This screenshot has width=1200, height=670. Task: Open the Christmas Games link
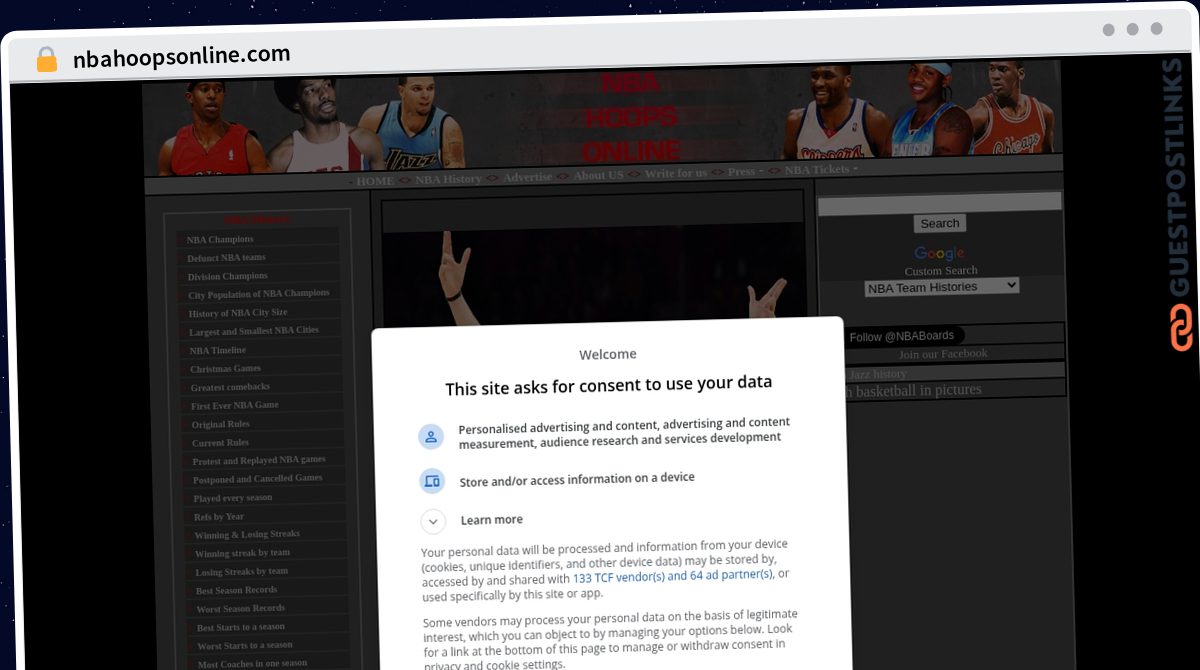pyautogui.click(x=226, y=368)
